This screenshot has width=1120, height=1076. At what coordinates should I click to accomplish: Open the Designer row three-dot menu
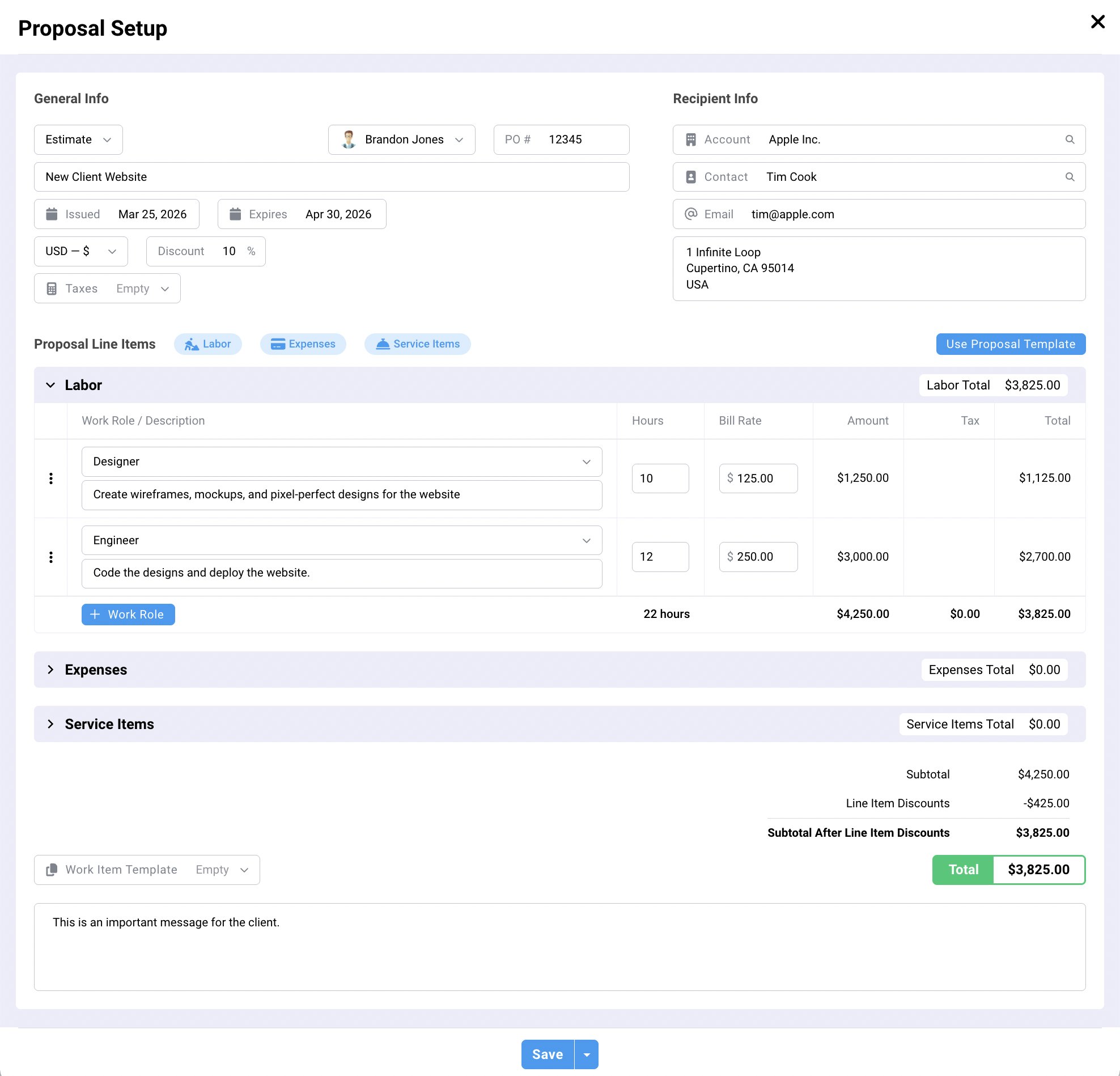point(51,478)
